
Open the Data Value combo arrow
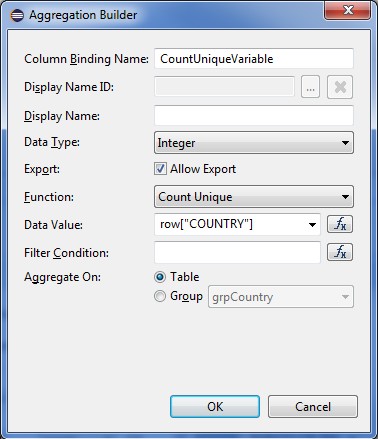[312, 225]
